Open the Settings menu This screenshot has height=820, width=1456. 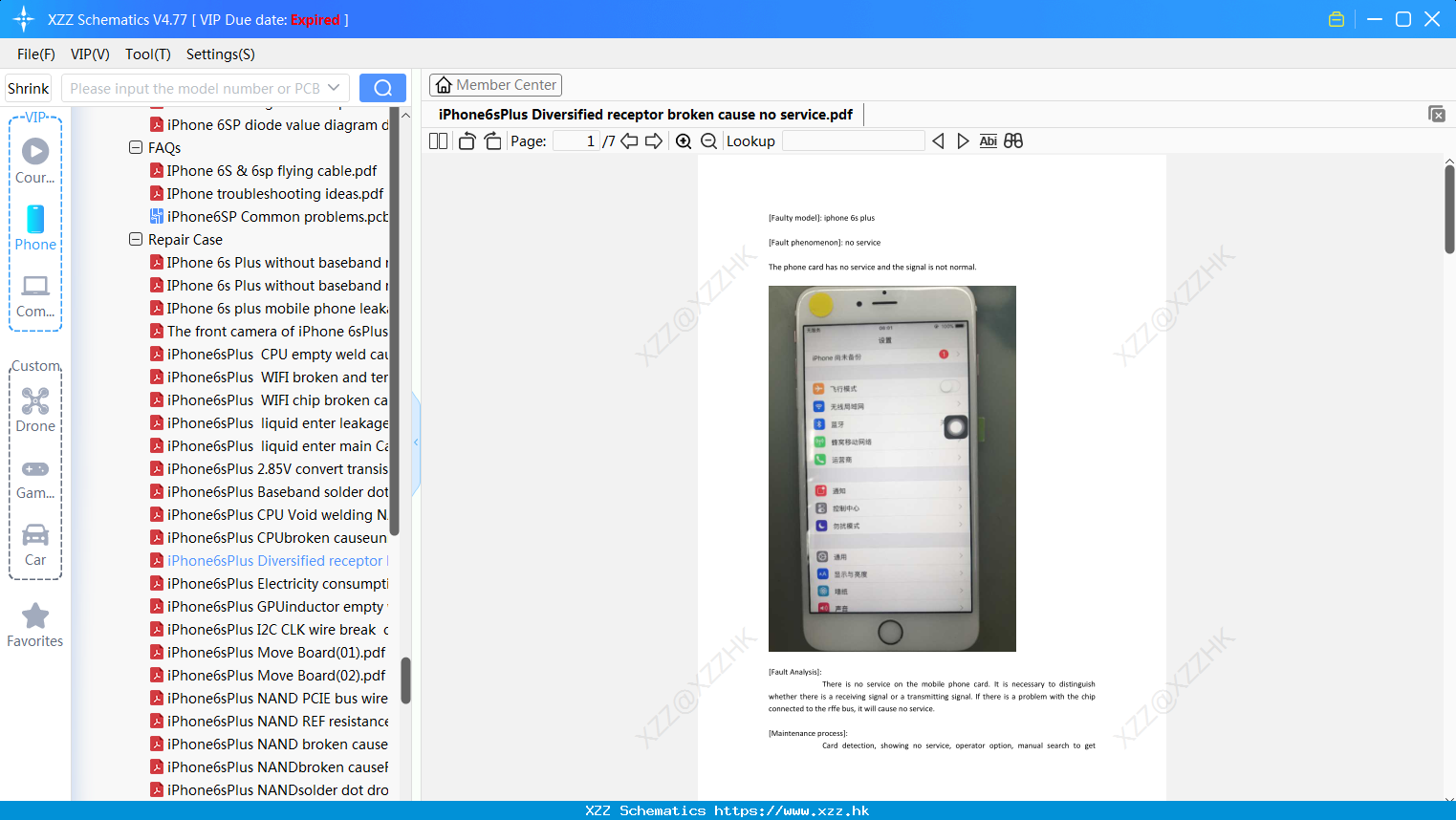(221, 54)
